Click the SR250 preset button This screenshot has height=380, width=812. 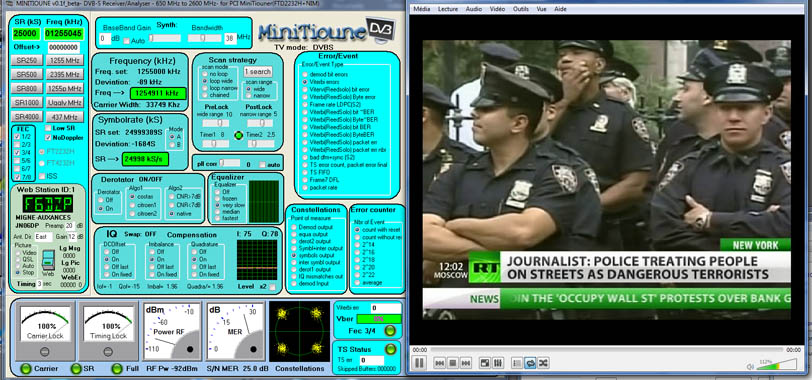click(26, 61)
